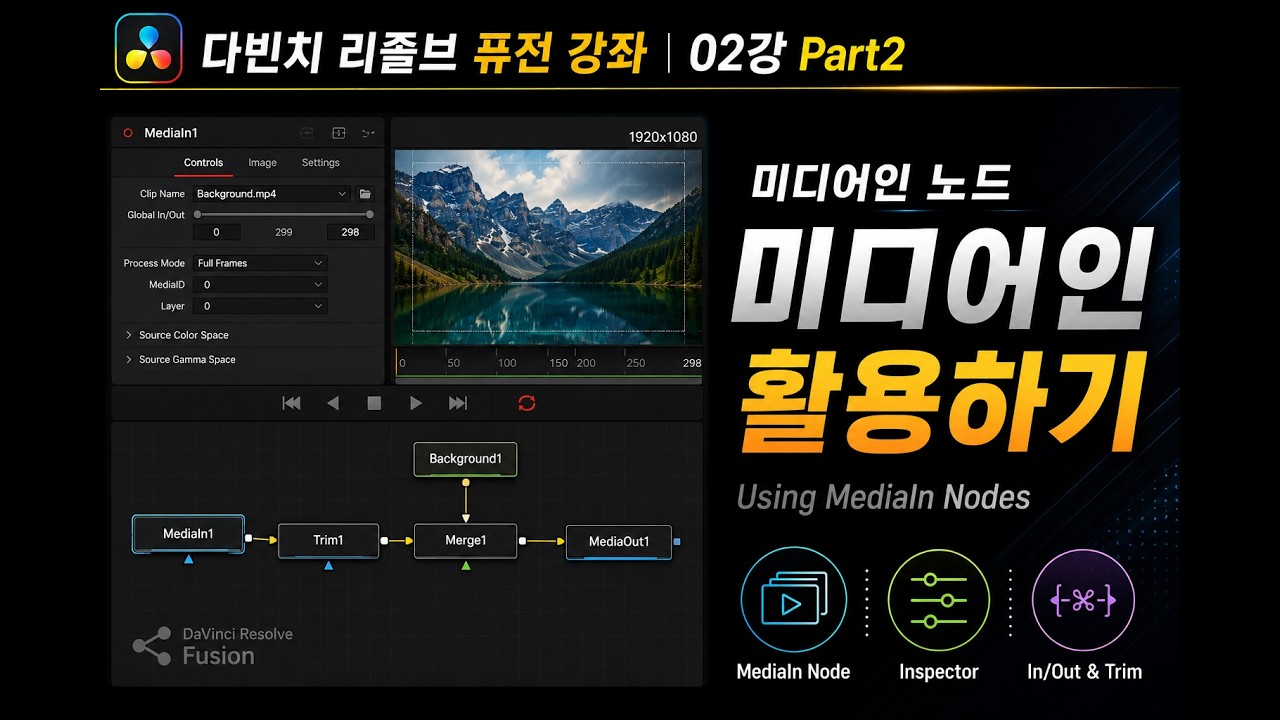Play the clip in reverse

(x=333, y=403)
